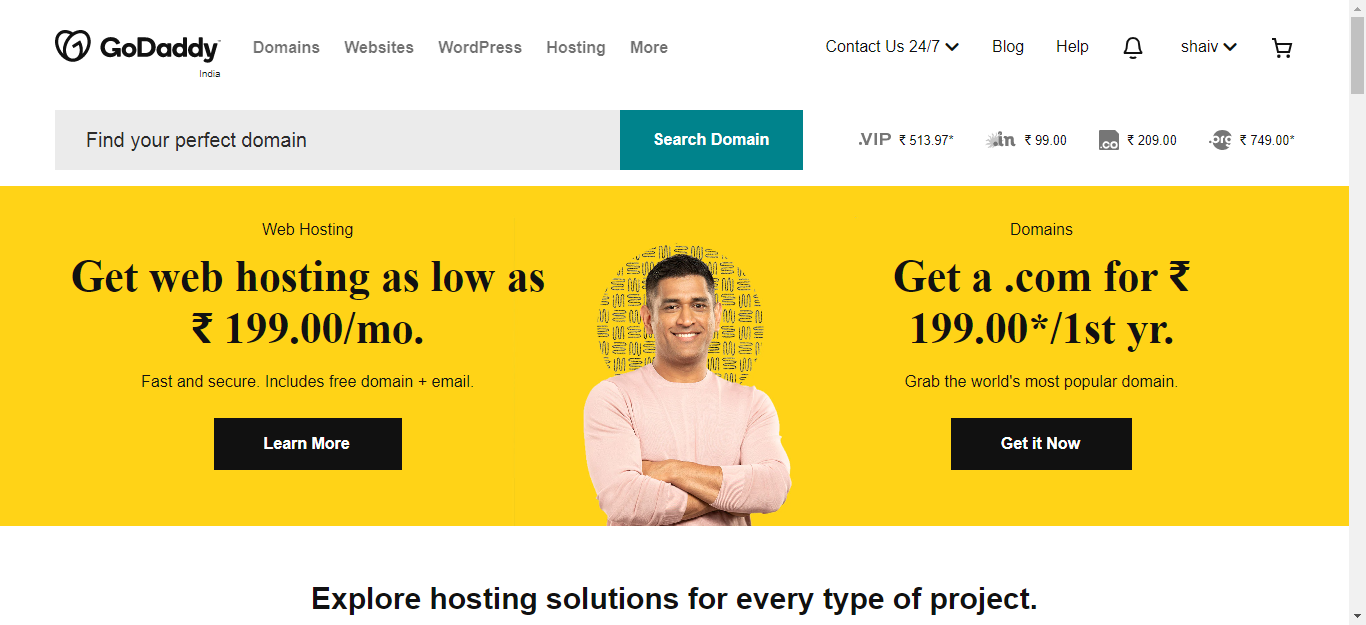Click Learn More for web hosting
Viewport: 1366px width, 625px height.
pyautogui.click(x=307, y=444)
